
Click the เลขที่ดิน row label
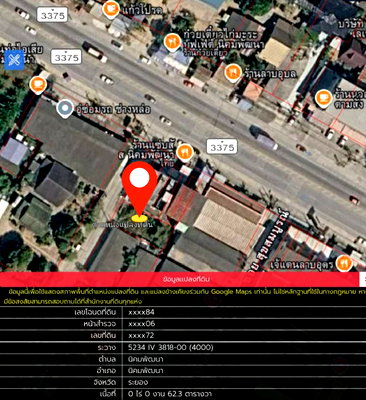pyautogui.click(x=103, y=336)
